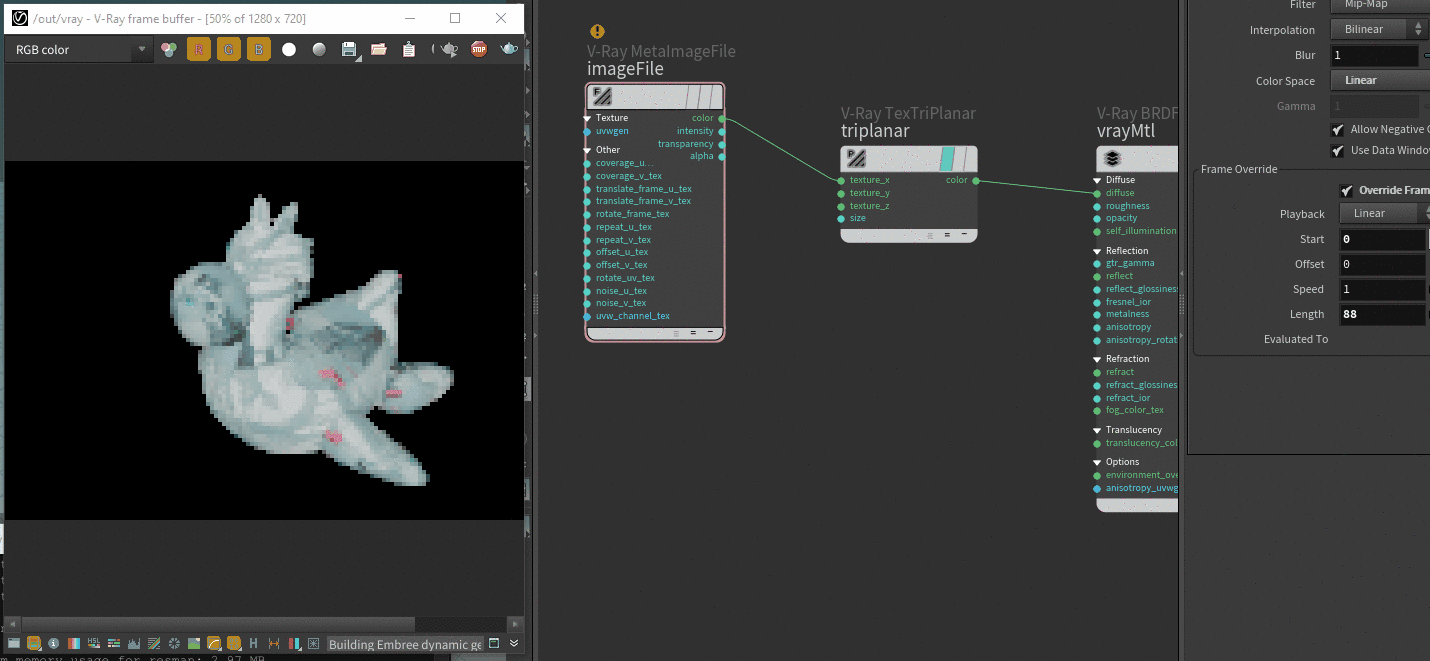Image resolution: width=1430 pixels, height=661 pixels.
Task: Switch to monochromatic mode grey sphere icon
Action: 319,49
